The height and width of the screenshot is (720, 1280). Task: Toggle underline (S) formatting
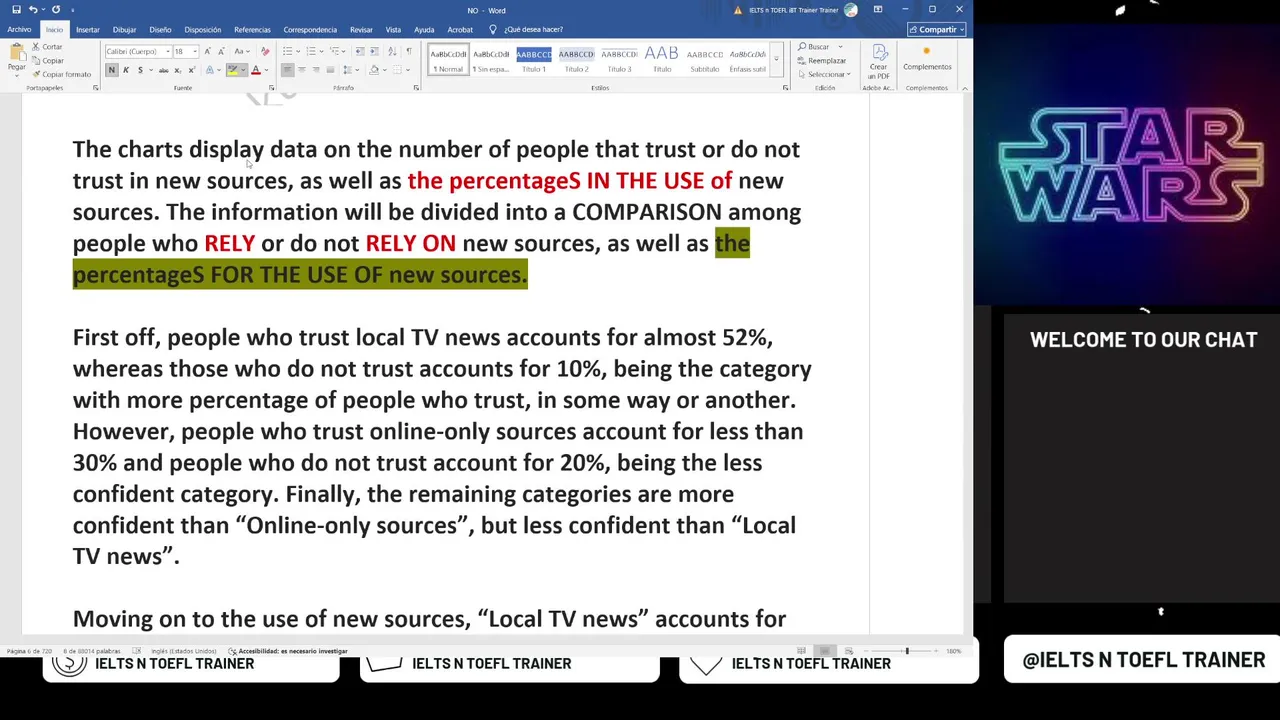140,70
